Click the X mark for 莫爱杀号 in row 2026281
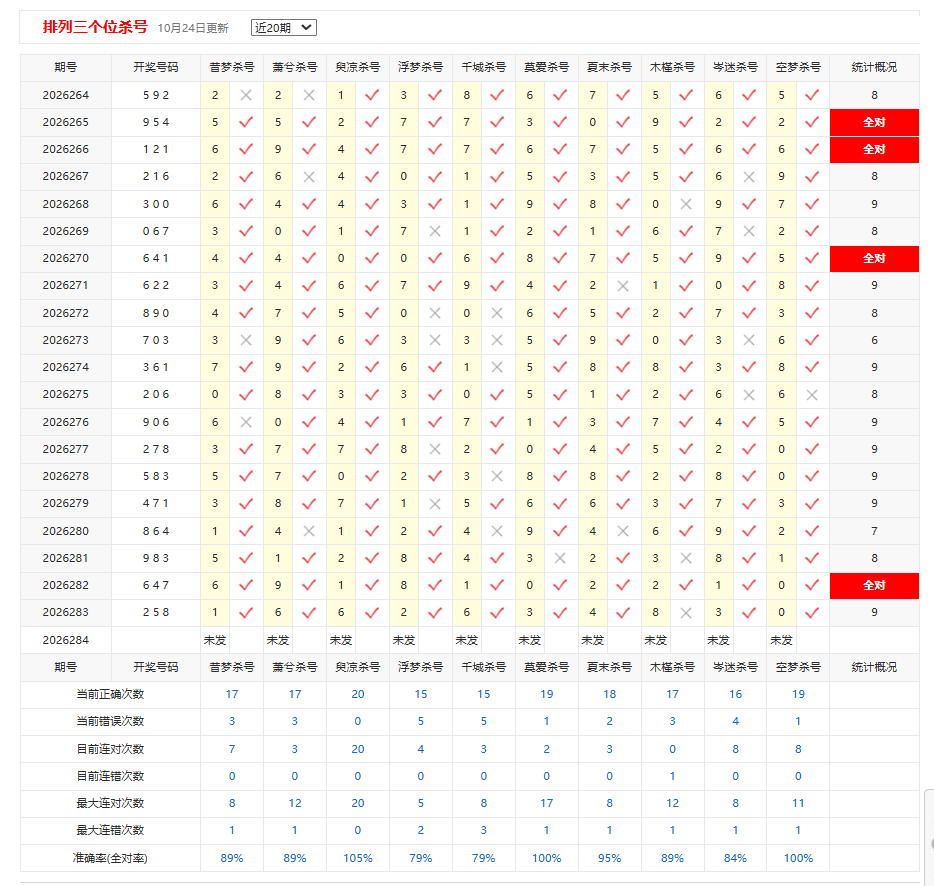 tap(560, 558)
